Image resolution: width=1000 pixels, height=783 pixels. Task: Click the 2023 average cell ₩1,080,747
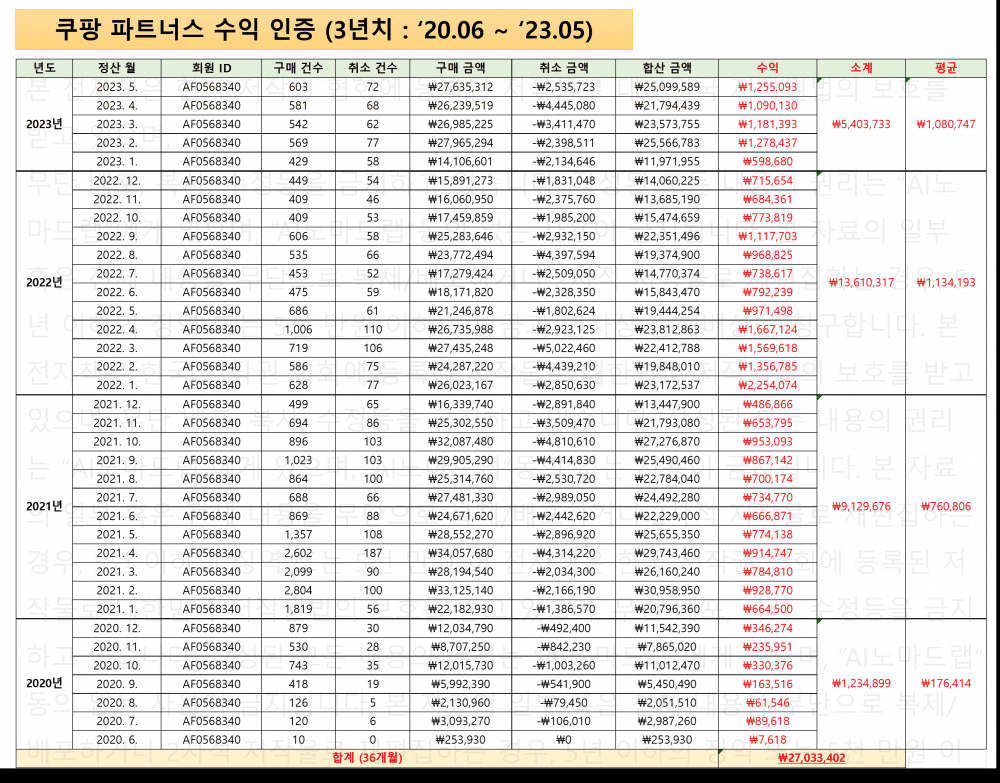[945, 124]
